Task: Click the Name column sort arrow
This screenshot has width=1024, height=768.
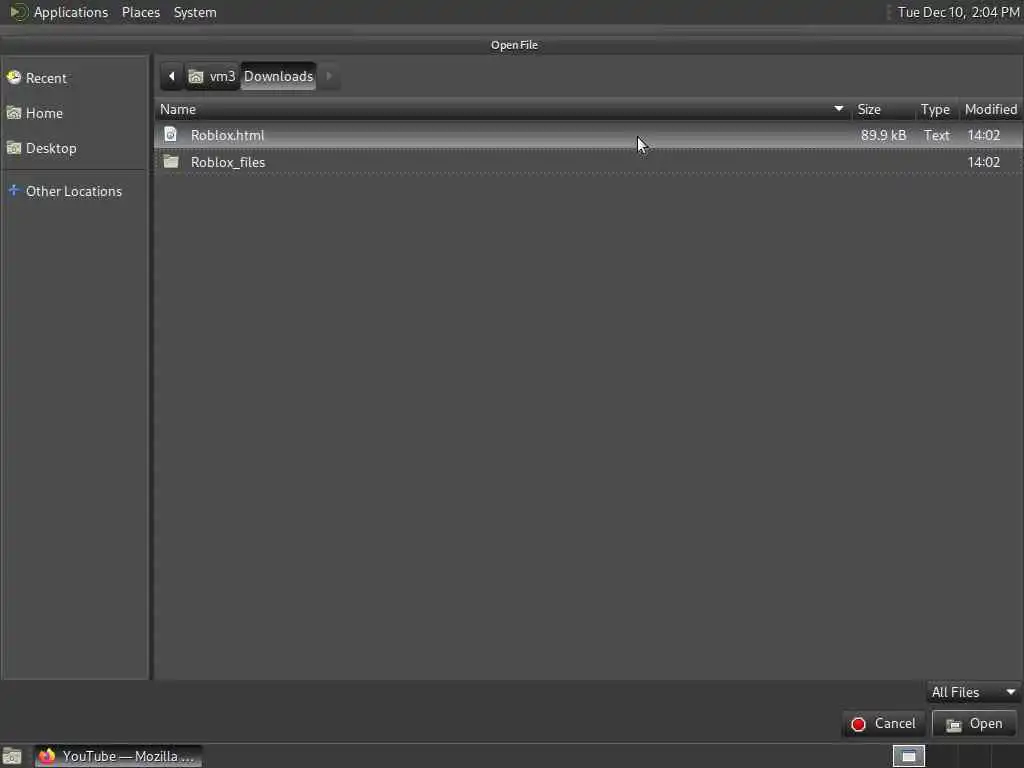Action: [x=839, y=108]
